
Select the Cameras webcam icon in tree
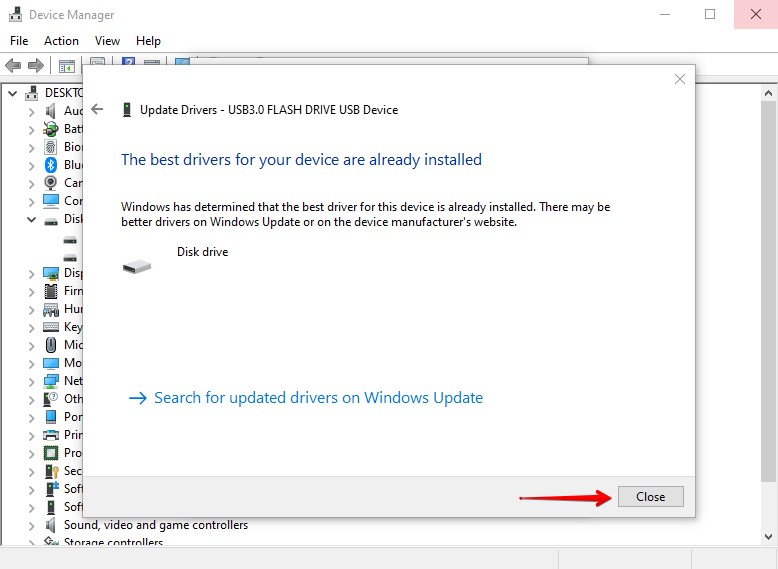pyautogui.click(x=51, y=183)
